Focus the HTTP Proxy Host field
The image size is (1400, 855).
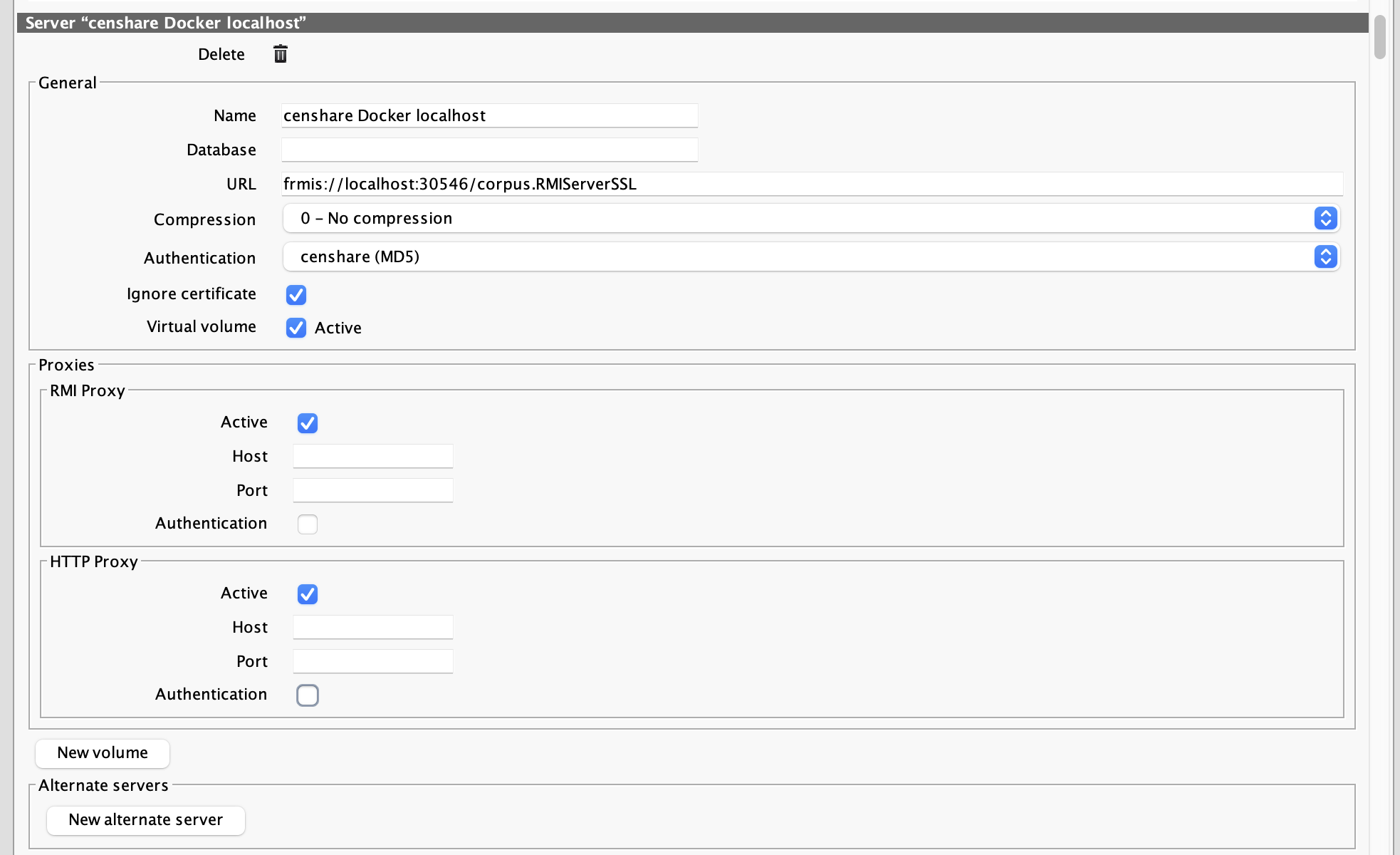pyautogui.click(x=372, y=627)
